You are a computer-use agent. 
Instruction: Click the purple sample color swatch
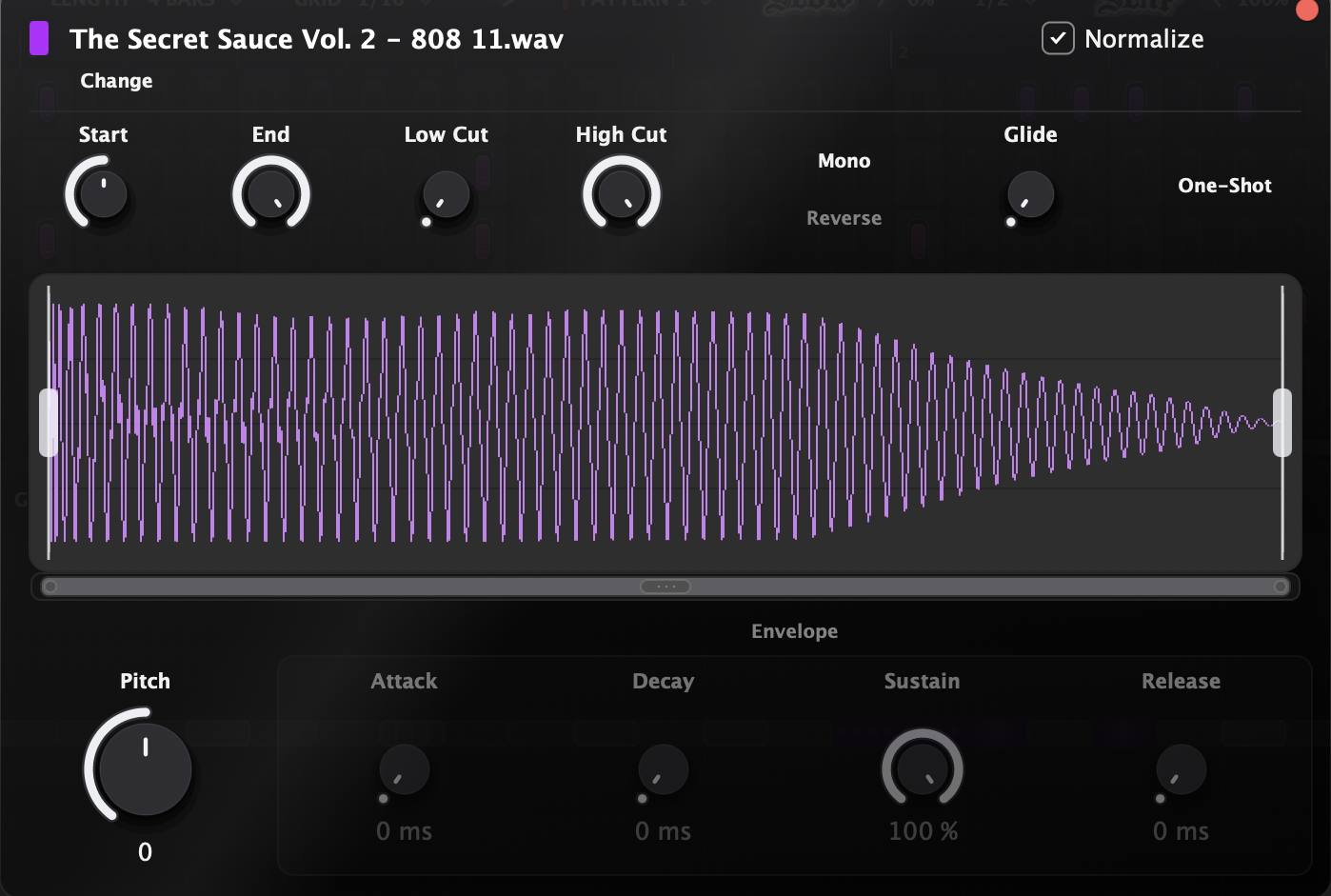click(x=39, y=39)
